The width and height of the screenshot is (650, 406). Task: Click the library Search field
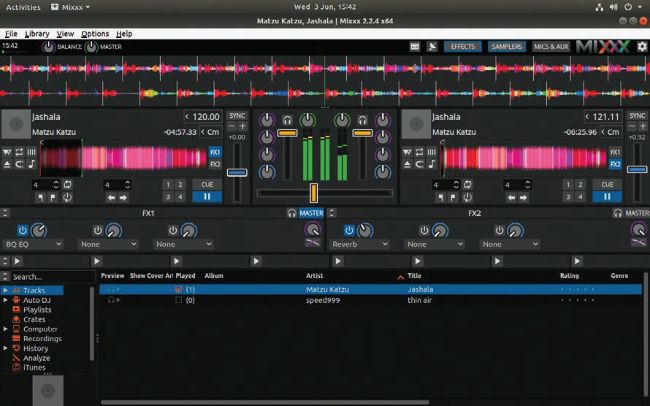(x=50, y=276)
